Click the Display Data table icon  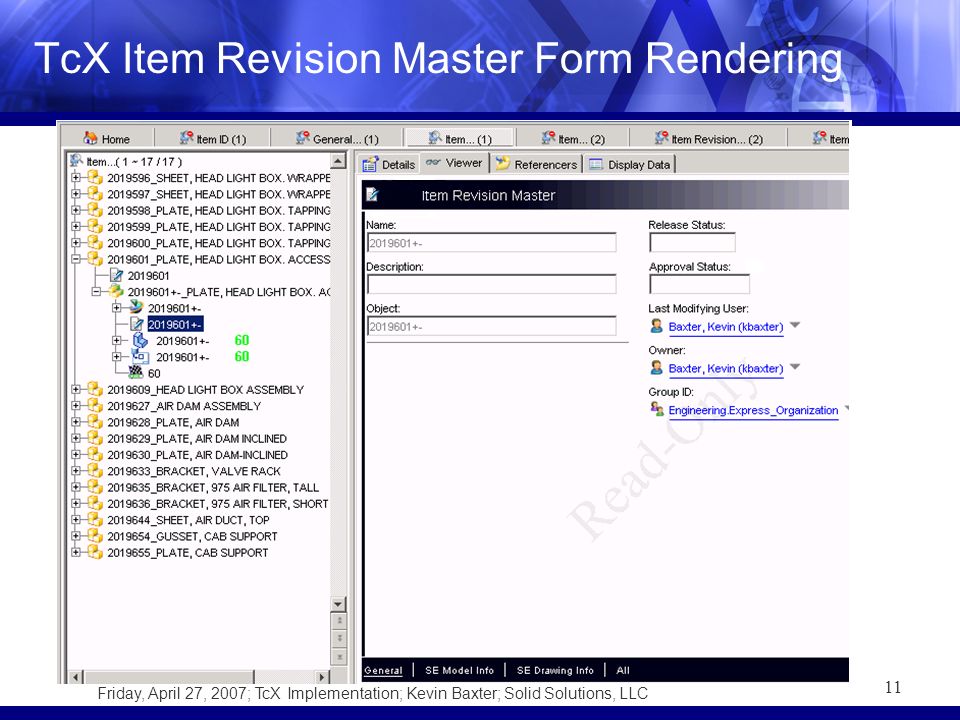(596, 164)
